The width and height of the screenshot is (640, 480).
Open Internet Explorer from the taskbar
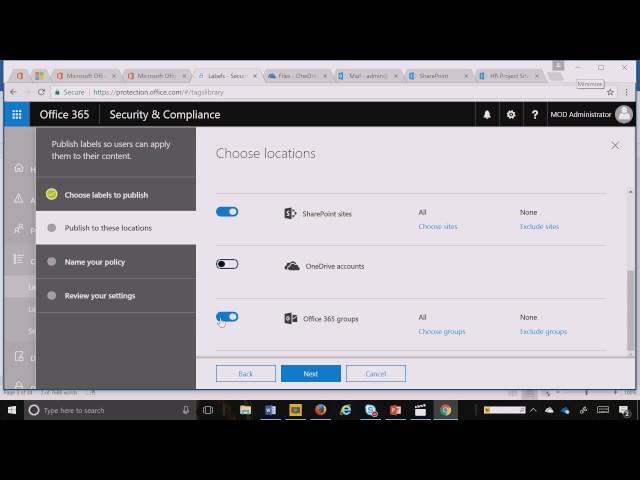(x=345, y=410)
